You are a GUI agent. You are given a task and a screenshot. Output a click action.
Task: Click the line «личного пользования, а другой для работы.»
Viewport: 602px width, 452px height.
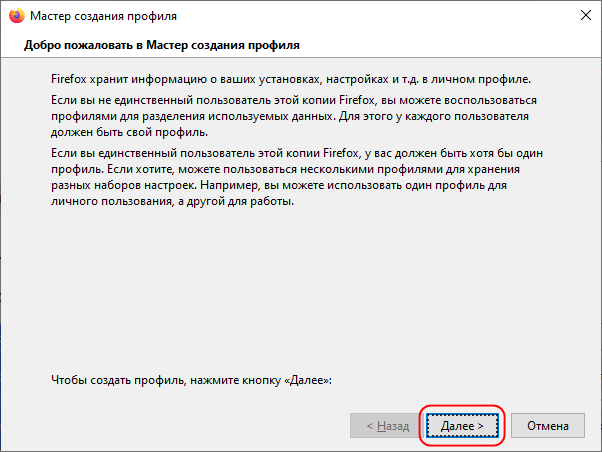pyautogui.click(x=172, y=202)
